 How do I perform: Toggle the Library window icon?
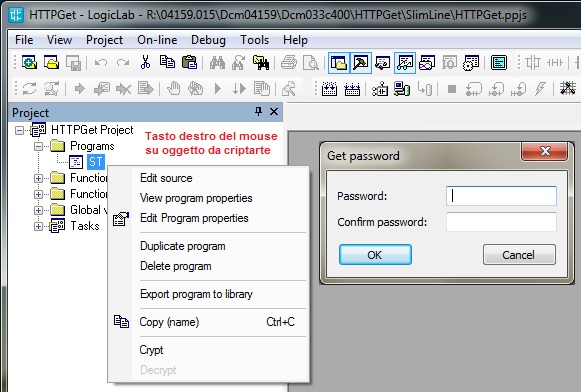[x=382, y=63]
